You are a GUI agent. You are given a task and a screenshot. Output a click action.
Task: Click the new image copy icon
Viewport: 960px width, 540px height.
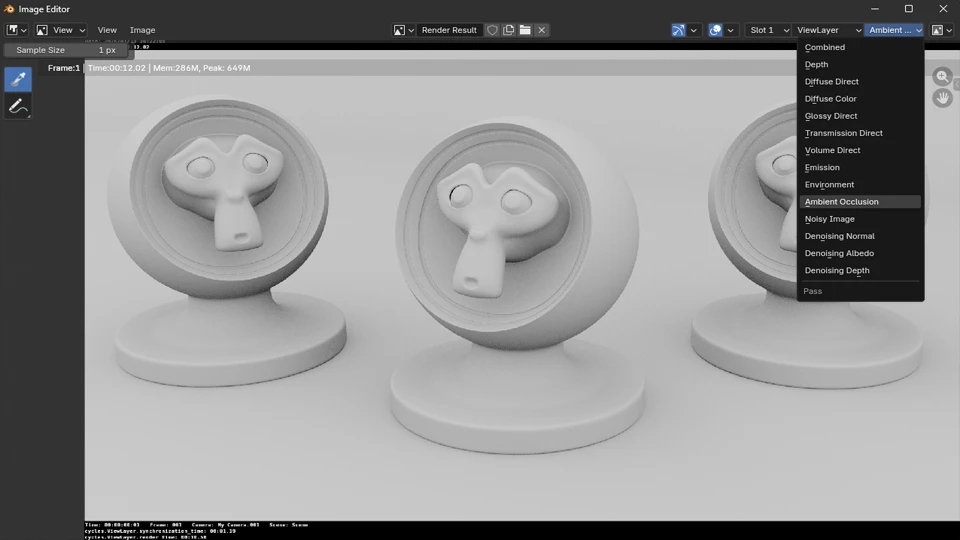(509, 30)
